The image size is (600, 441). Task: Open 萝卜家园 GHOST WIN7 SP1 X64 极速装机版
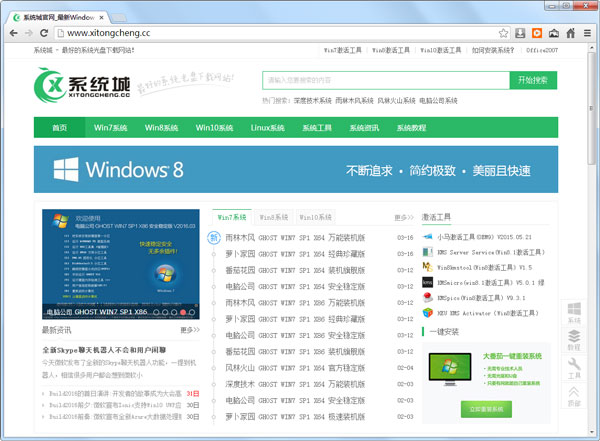tap(295, 416)
